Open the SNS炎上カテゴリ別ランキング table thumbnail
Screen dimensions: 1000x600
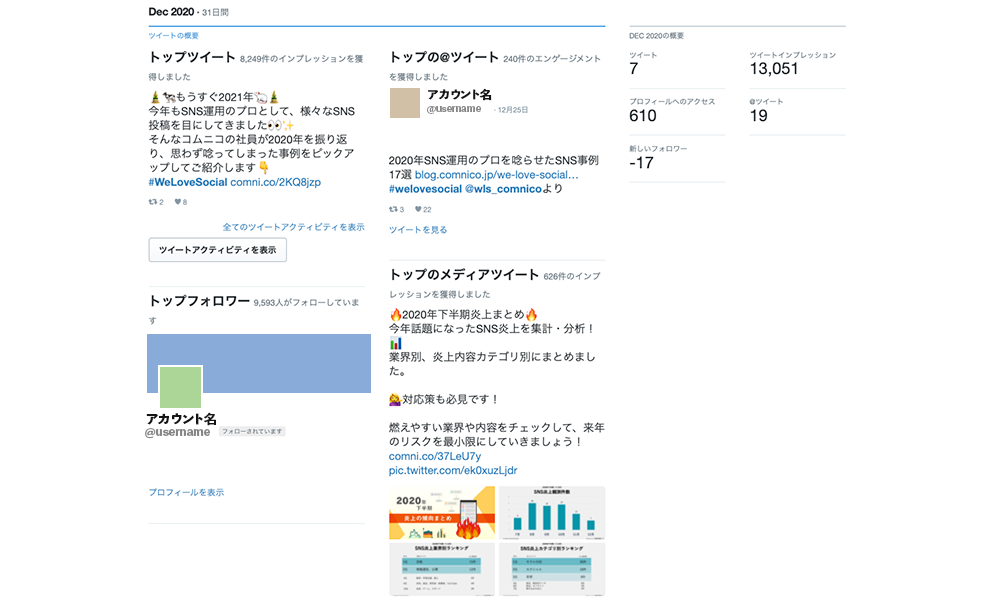552,569
